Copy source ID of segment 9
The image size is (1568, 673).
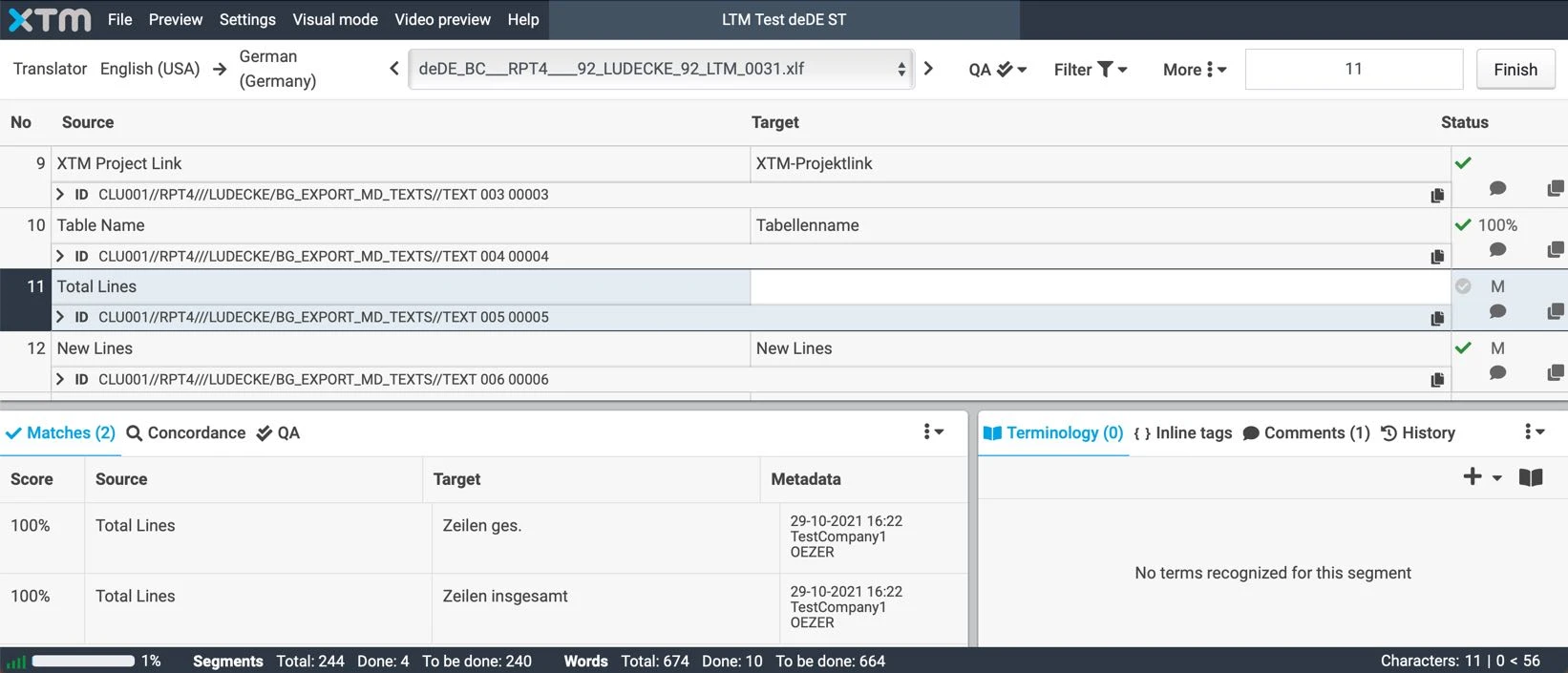pyautogui.click(x=1437, y=195)
